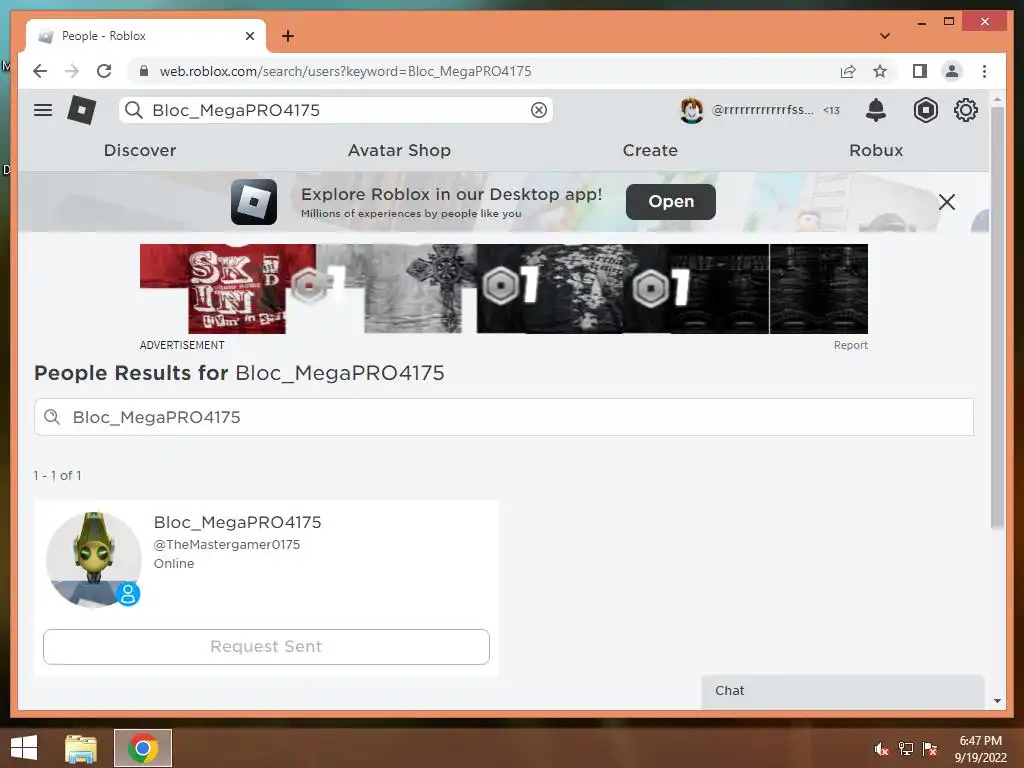Focus the top Roblox search field
The width and height of the screenshot is (1024, 768).
pos(336,110)
